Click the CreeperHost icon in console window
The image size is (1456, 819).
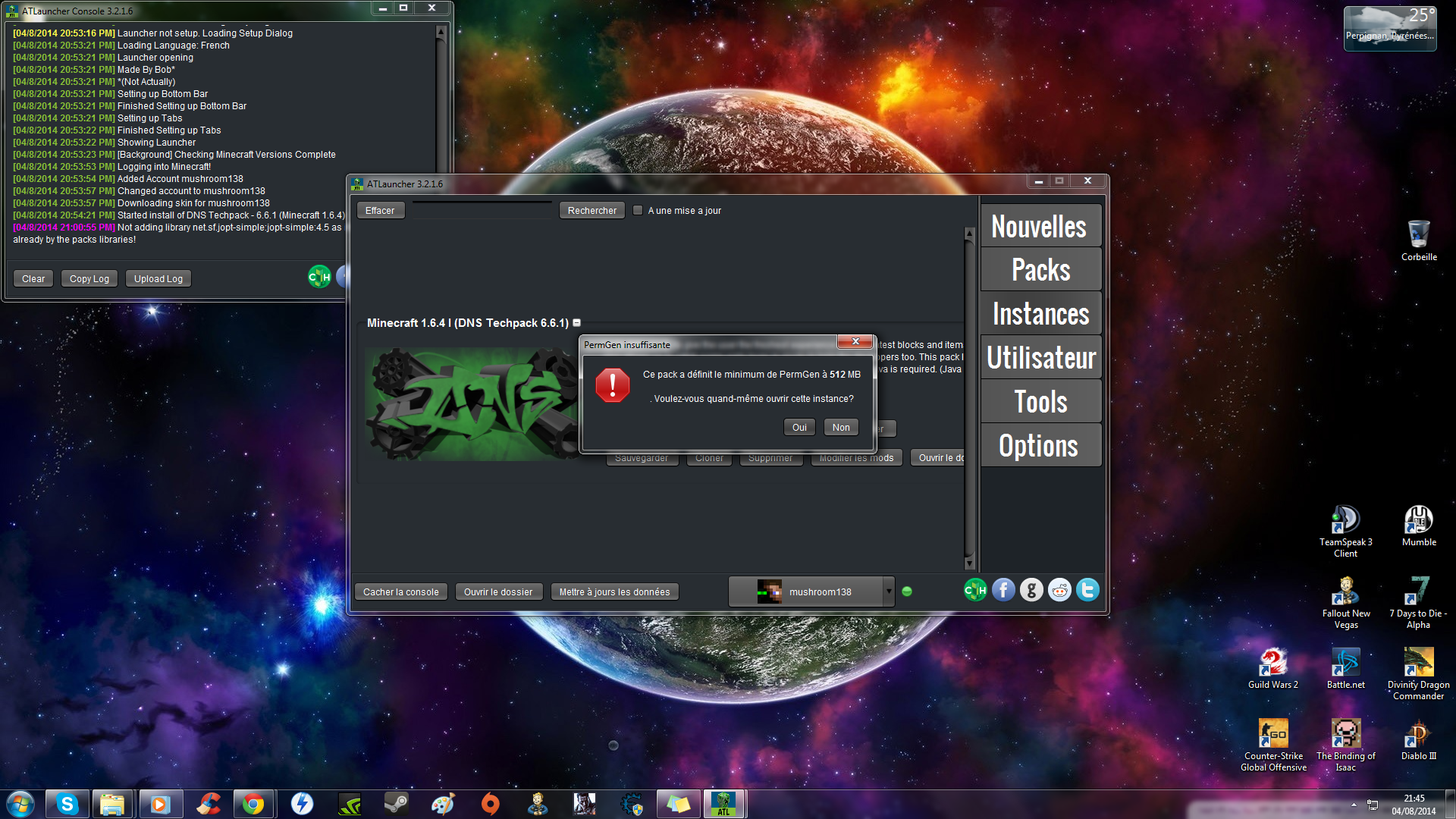[319, 277]
